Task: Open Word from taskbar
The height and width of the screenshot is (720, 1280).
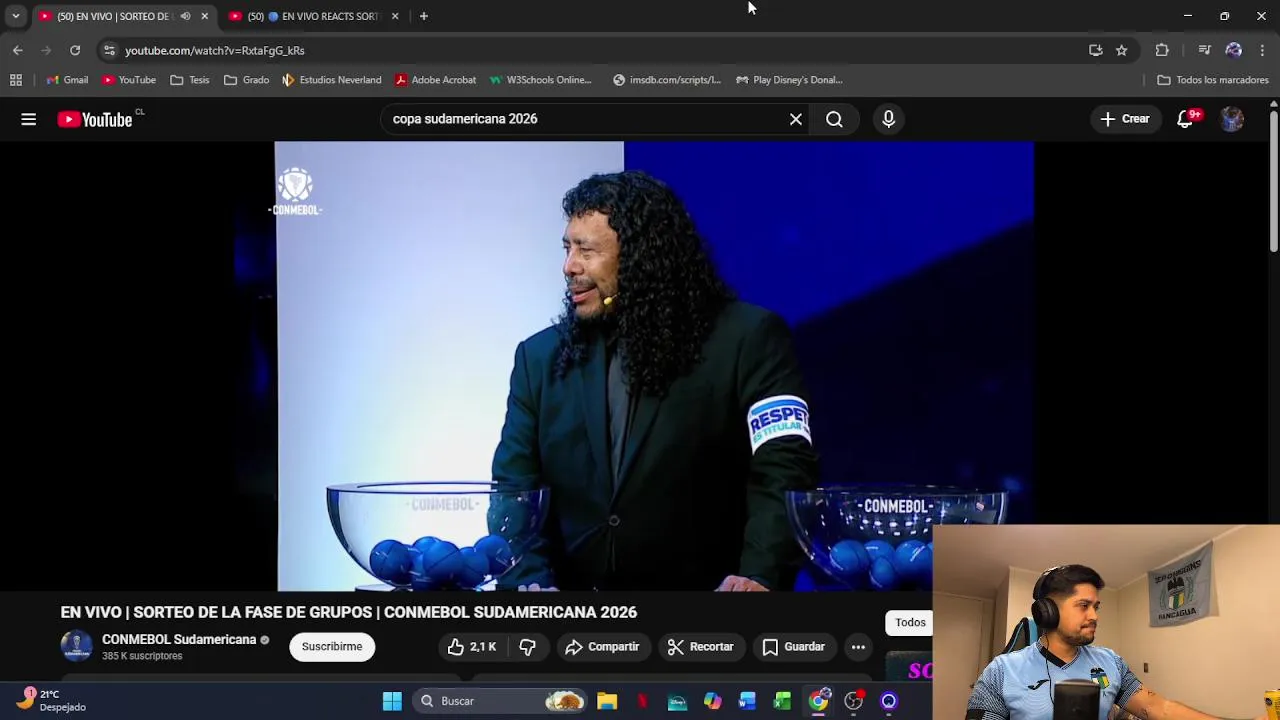Action: coord(747,701)
